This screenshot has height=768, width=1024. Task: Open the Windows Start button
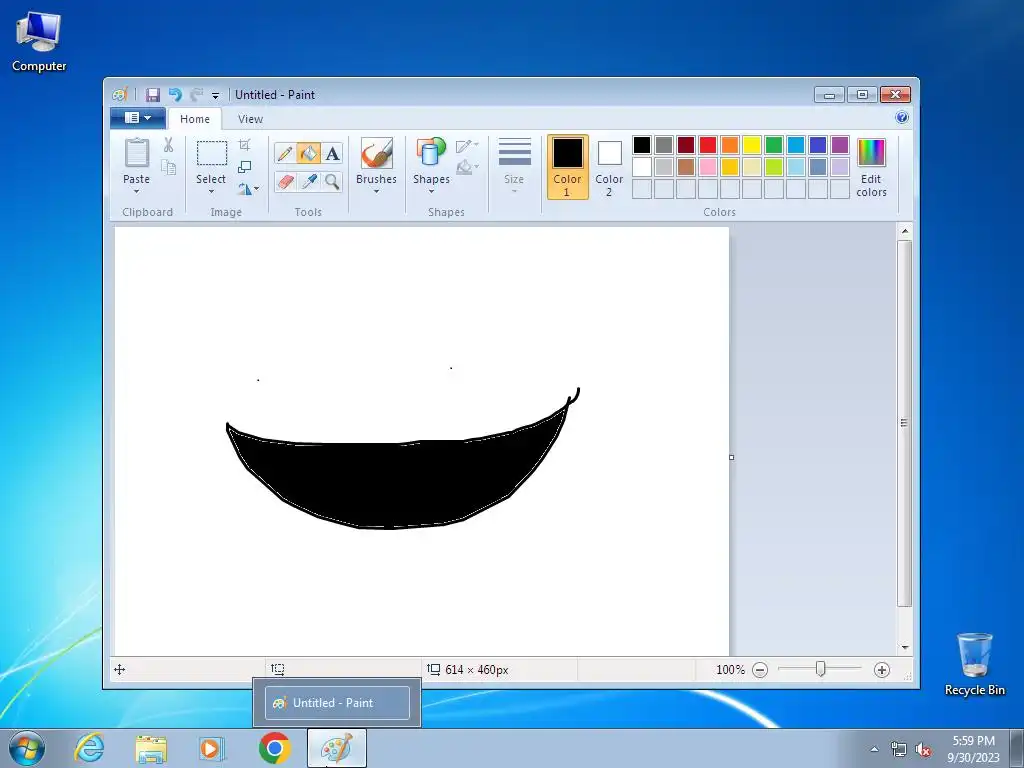point(27,748)
